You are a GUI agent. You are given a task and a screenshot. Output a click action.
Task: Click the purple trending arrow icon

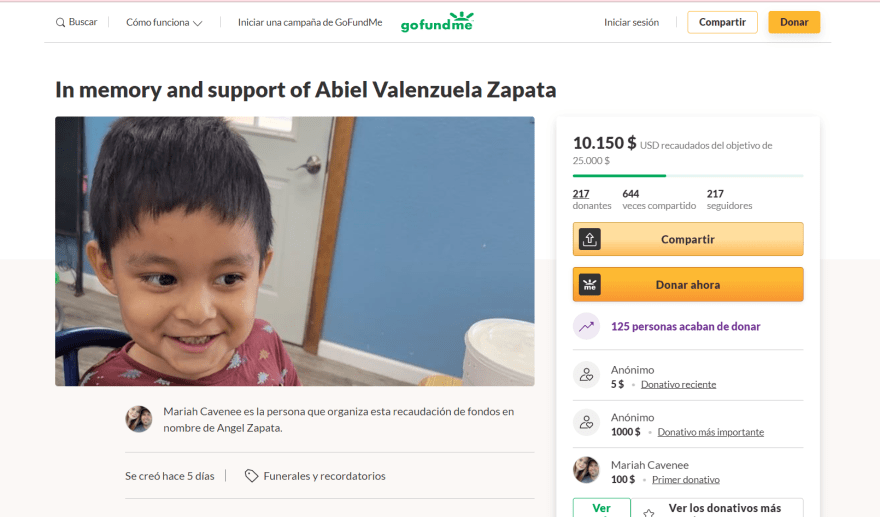[586, 326]
